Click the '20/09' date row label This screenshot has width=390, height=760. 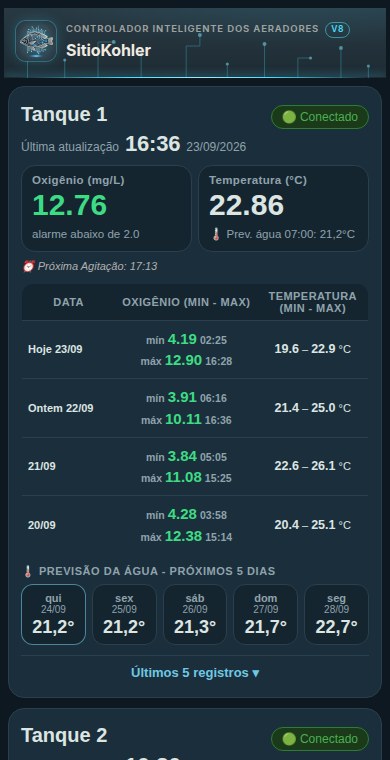click(x=42, y=525)
